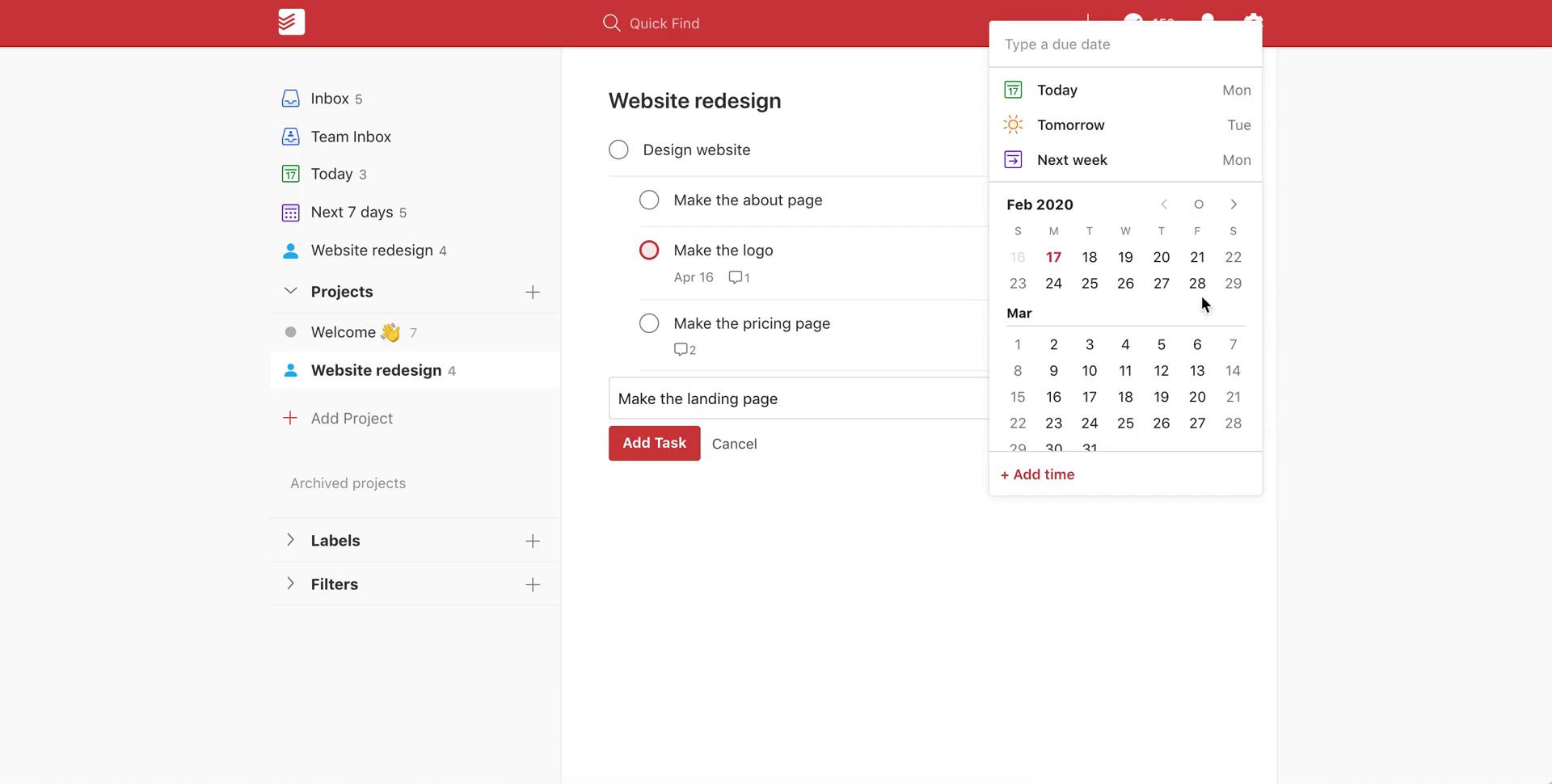Image resolution: width=1552 pixels, height=784 pixels.
Task: Select March 13 in calendar
Action: [x=1197, y=370]
